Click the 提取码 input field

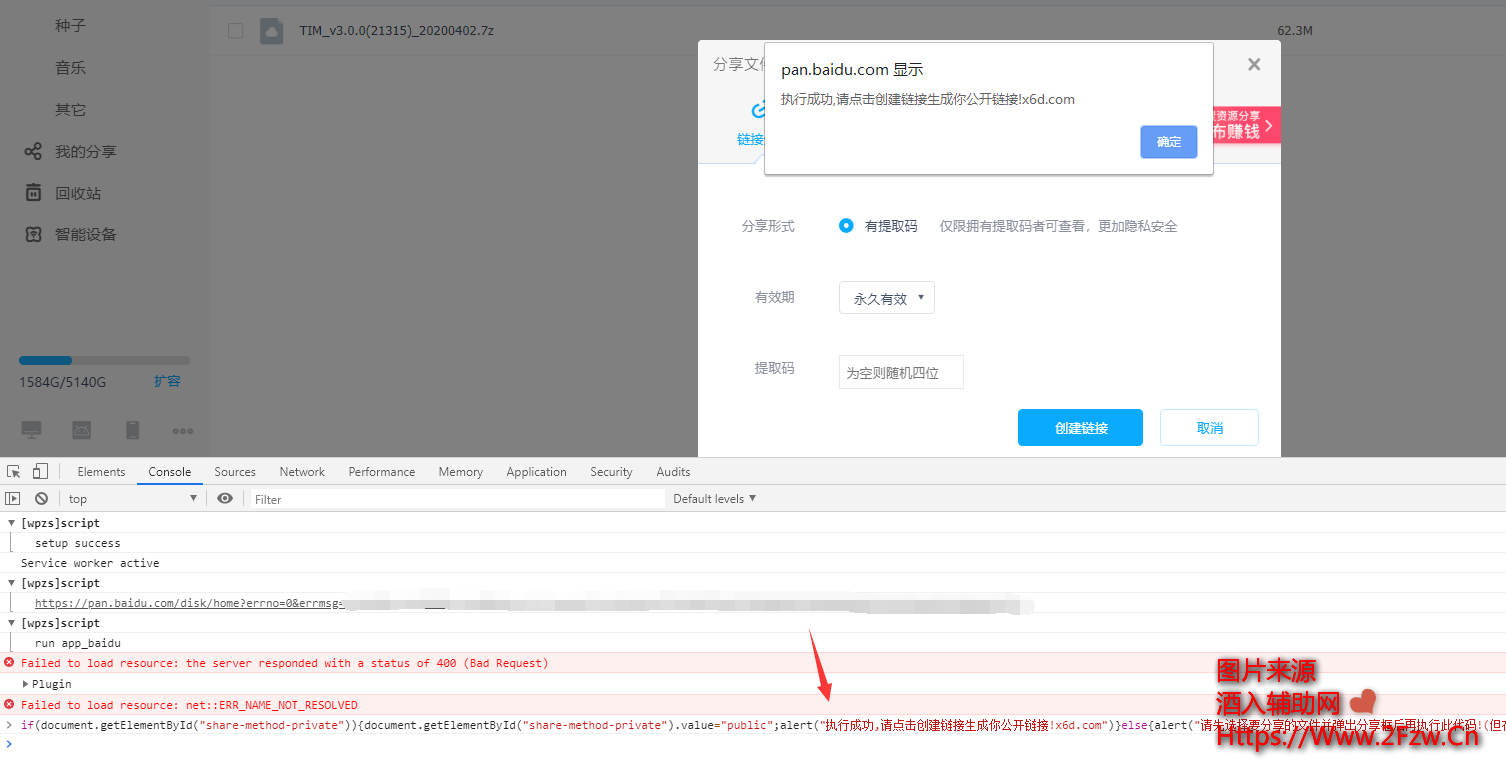tap(900, 373)
